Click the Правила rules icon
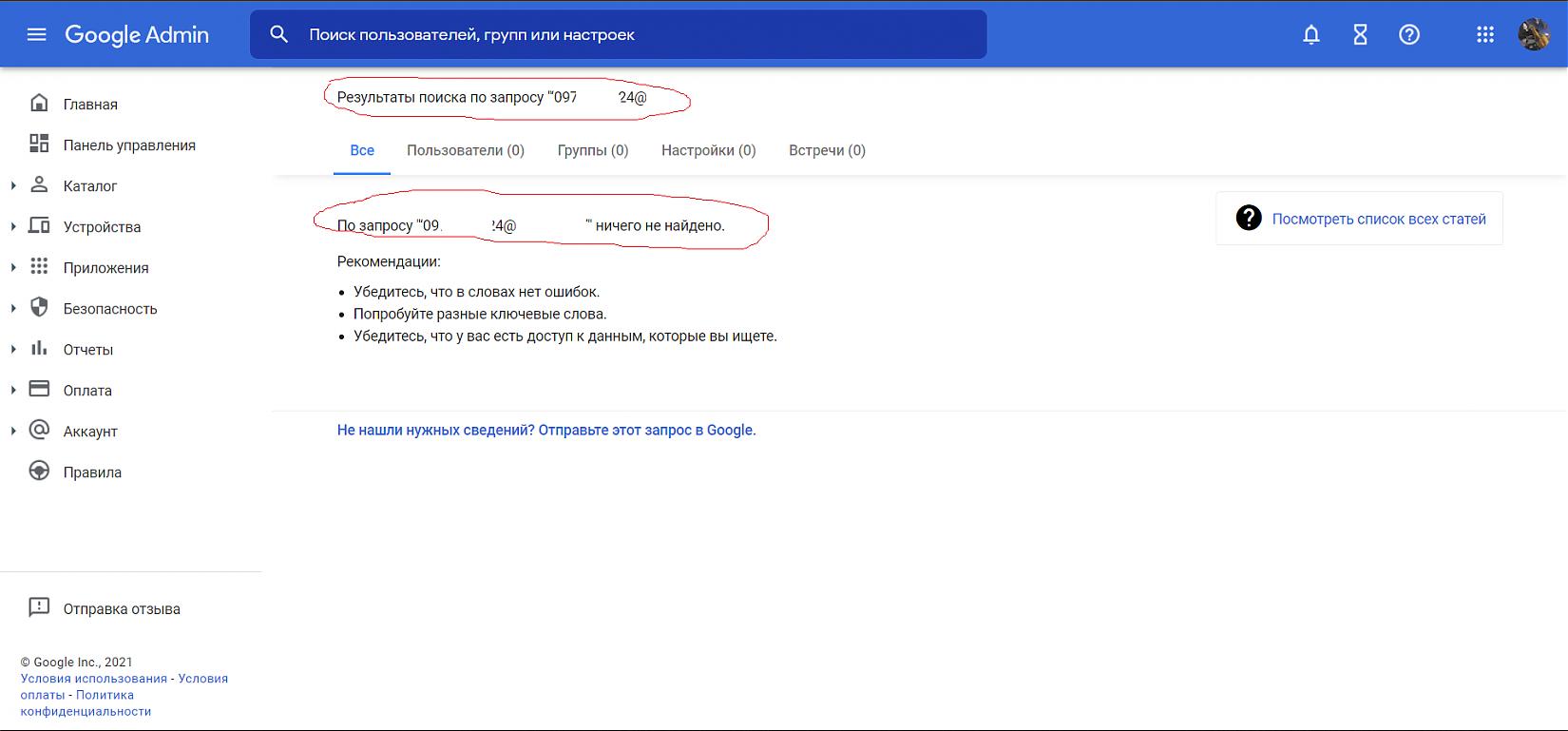 pyautogui.click(x=39, y=471)
